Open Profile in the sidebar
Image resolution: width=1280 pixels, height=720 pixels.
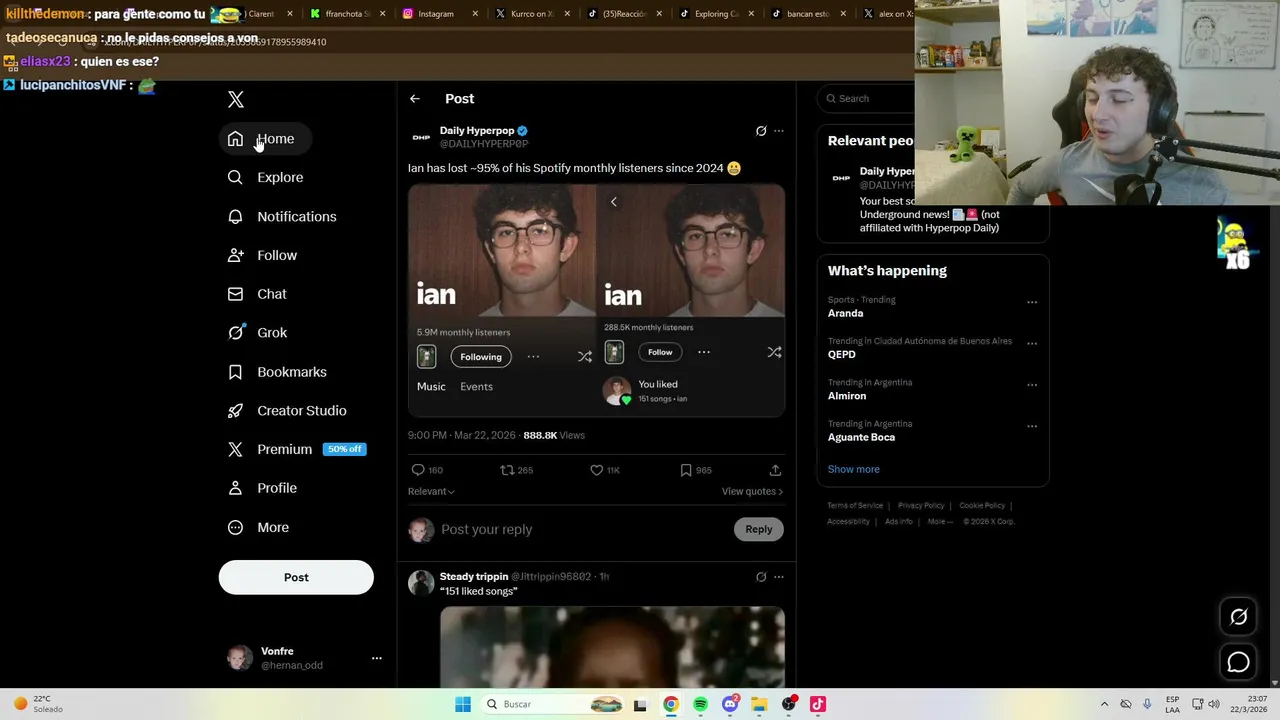[x=263, y=488]
